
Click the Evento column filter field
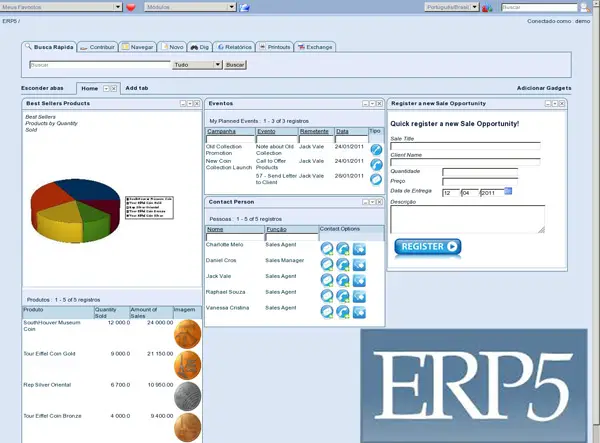[277, 139]
